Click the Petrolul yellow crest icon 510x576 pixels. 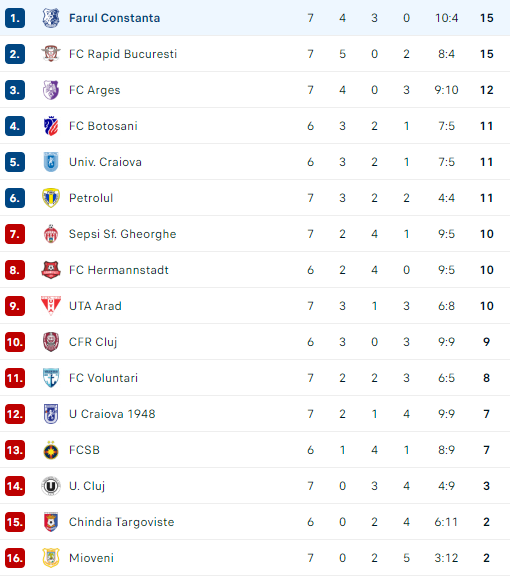[51, 198]
